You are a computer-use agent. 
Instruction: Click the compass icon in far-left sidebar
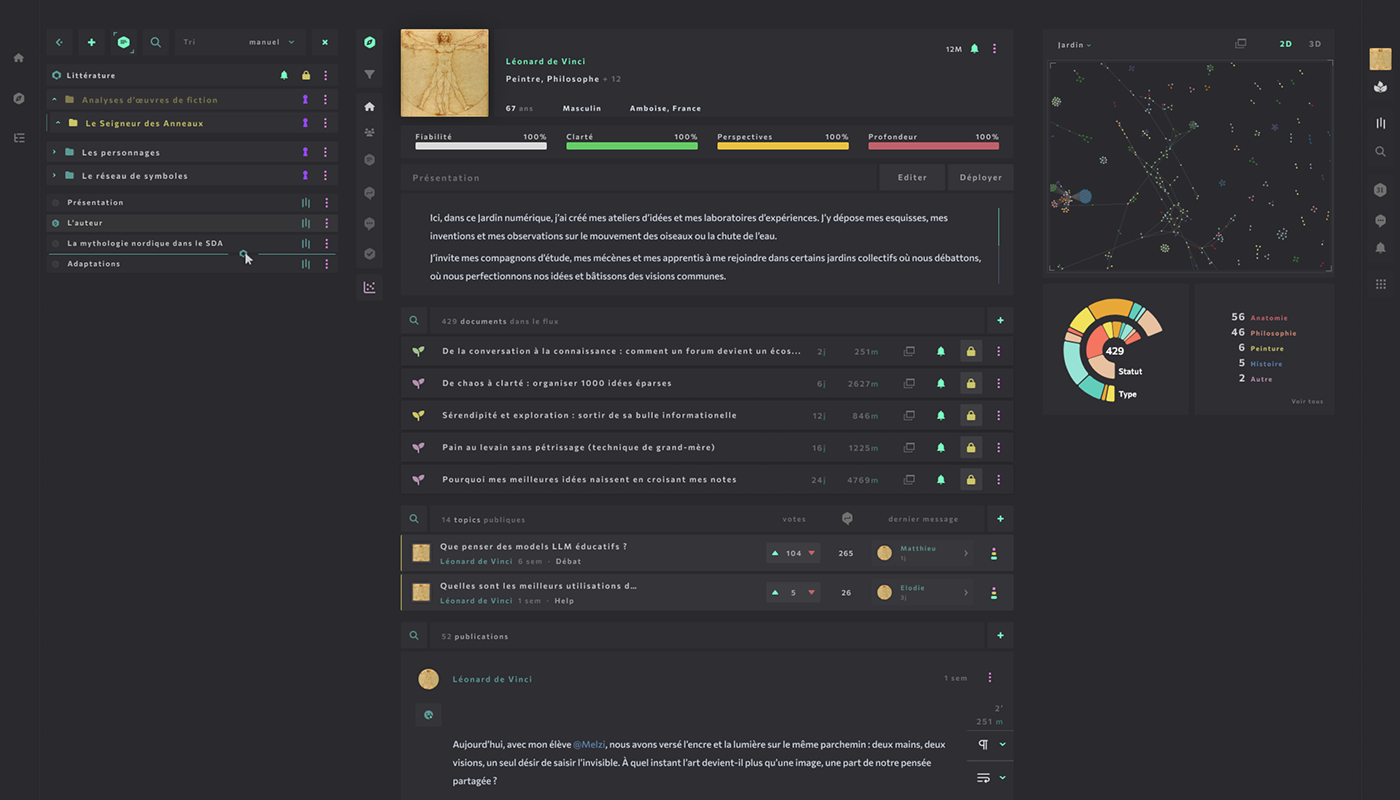tap(19, 98)
